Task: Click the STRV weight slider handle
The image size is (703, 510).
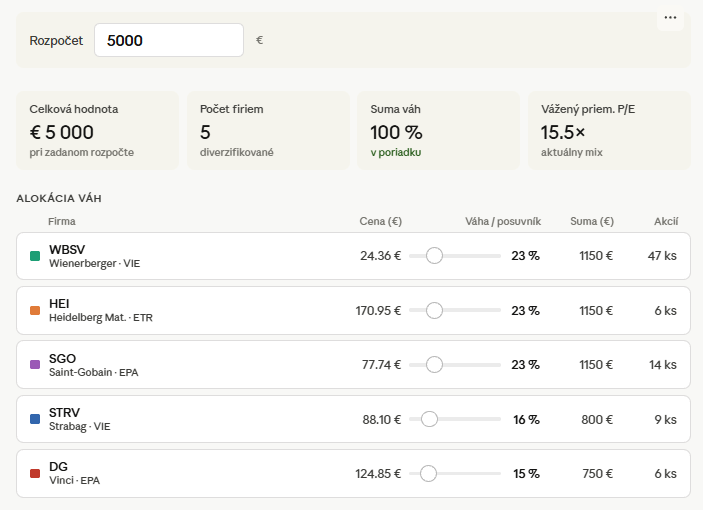Action: (x=429, y=419)
